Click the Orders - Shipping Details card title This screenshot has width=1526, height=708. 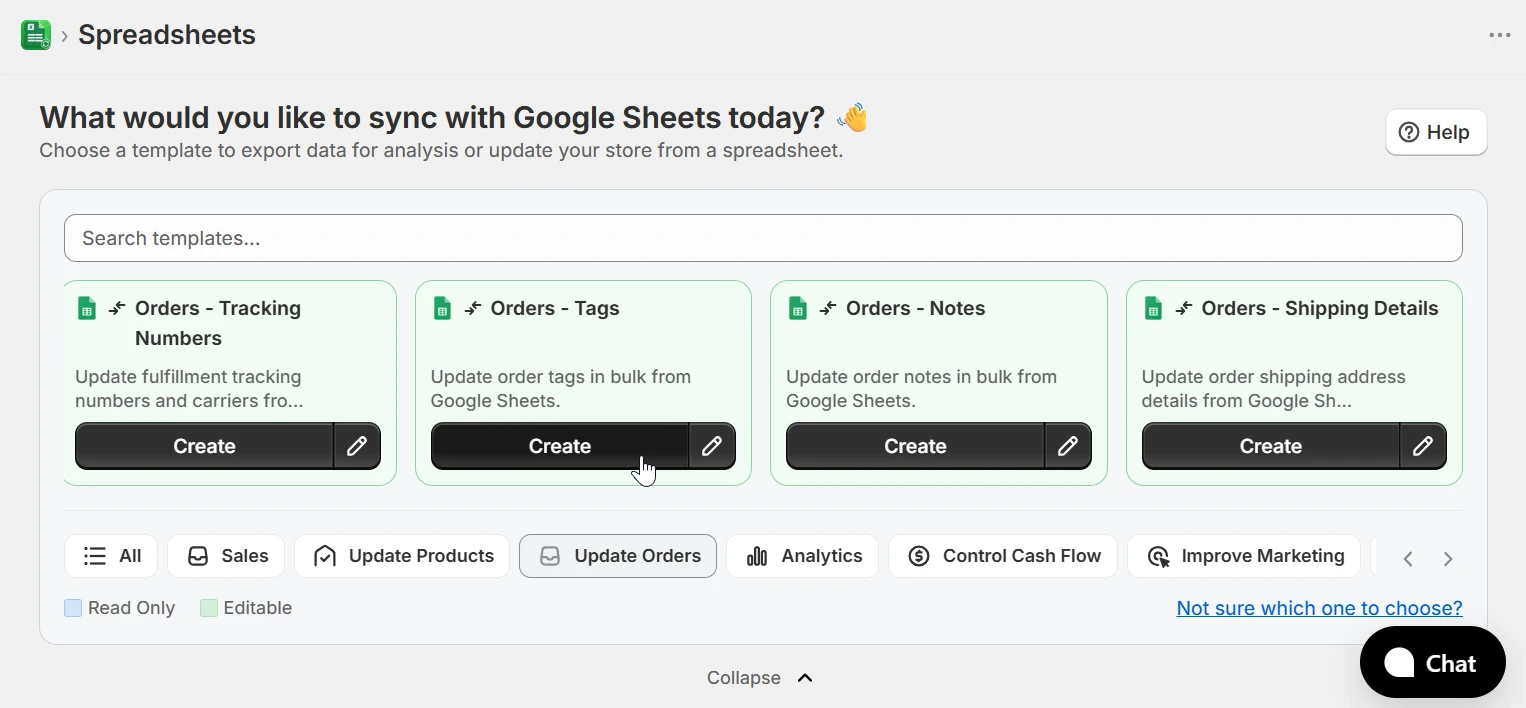point(1320,309)
